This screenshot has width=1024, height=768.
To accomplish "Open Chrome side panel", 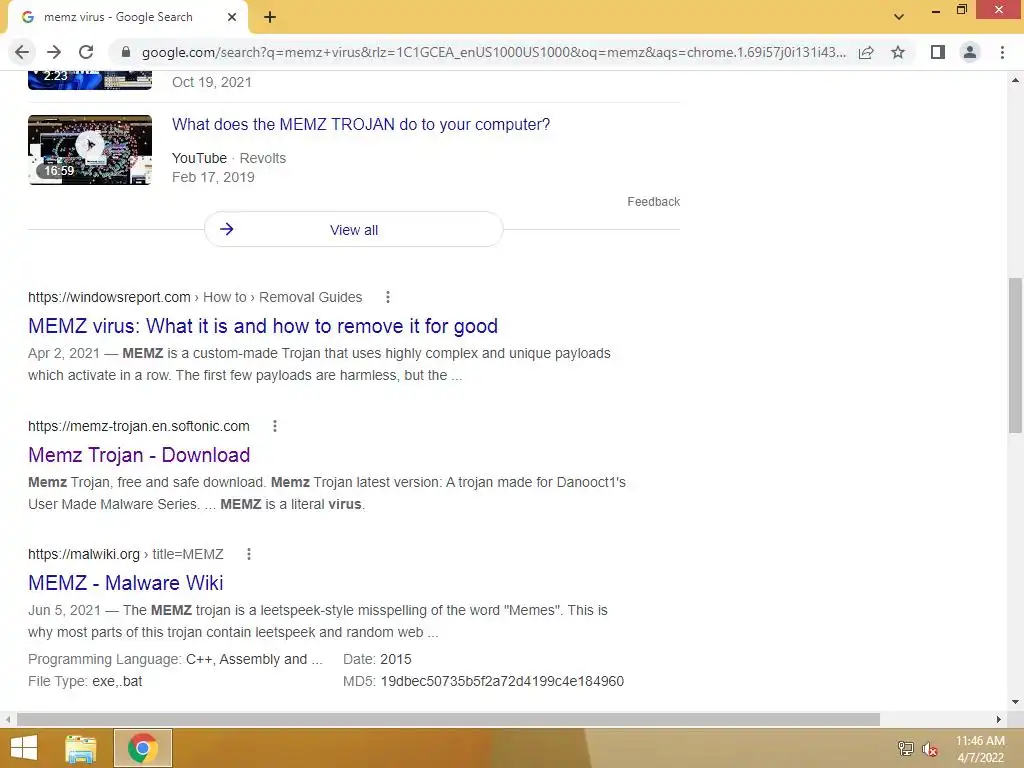I will coord(938,52).
